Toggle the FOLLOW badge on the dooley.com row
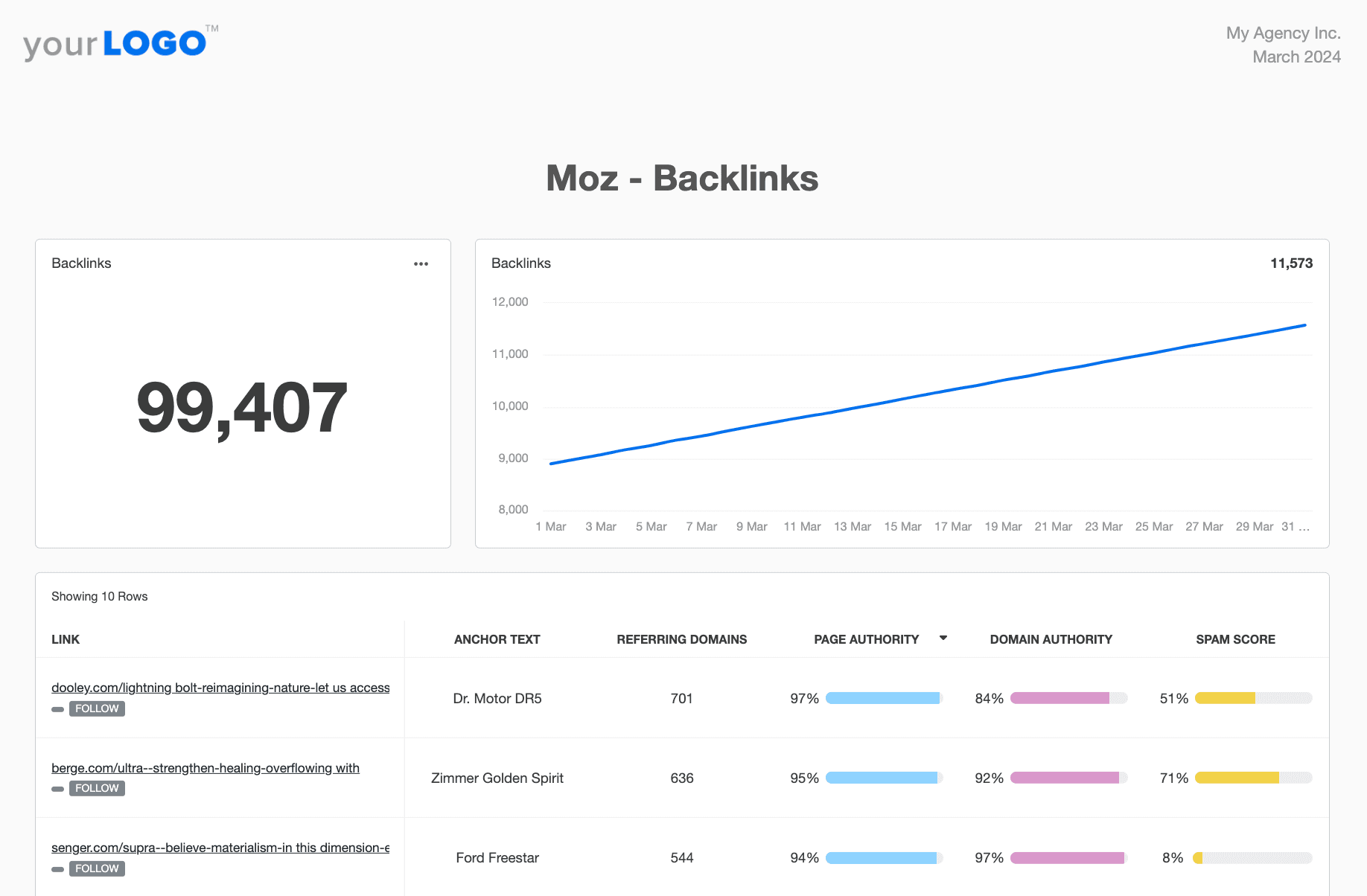1367x896 pixels. [x=97, y=708]
